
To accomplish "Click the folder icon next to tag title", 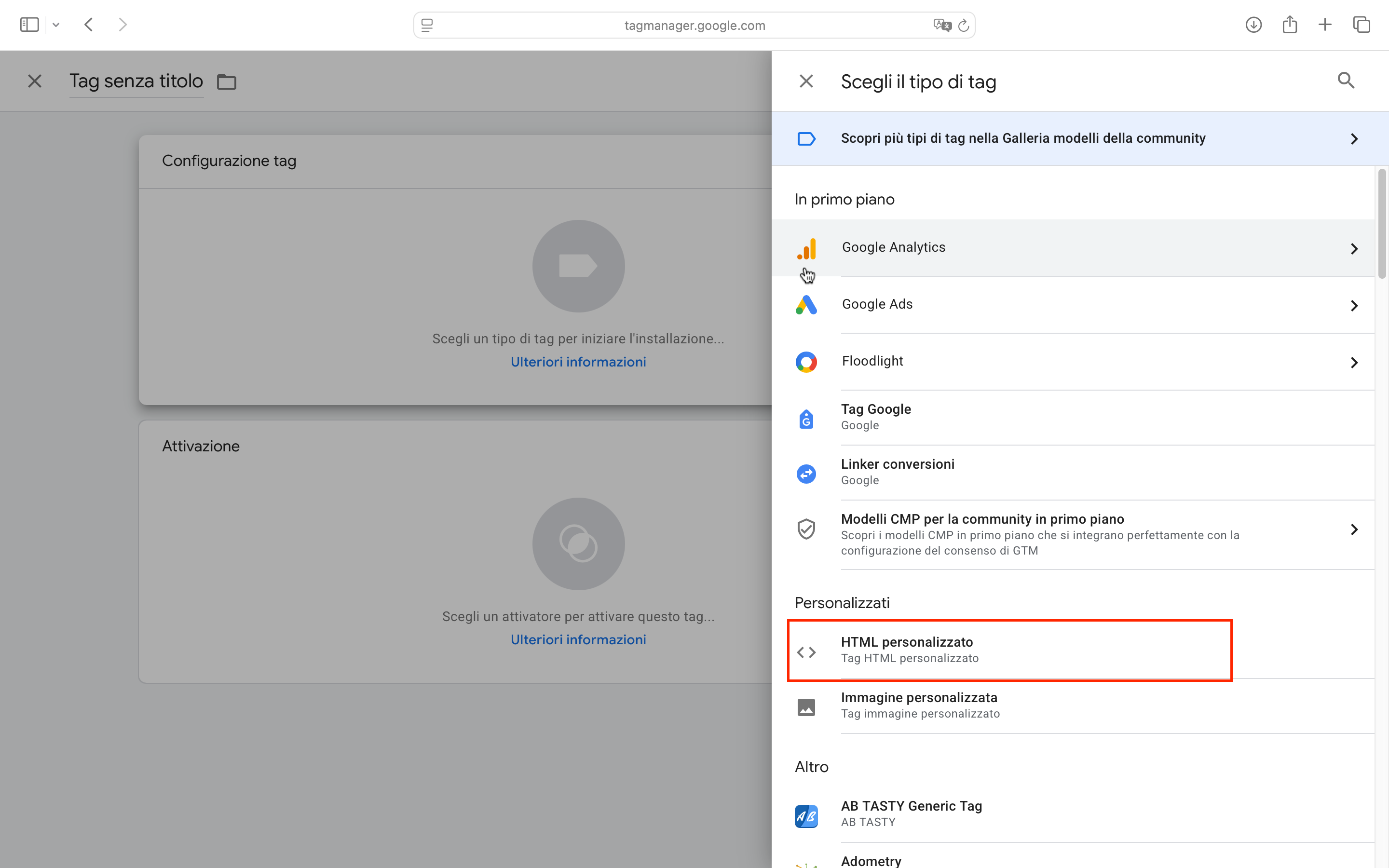I will pyautogui.click(x=227, y=82).
